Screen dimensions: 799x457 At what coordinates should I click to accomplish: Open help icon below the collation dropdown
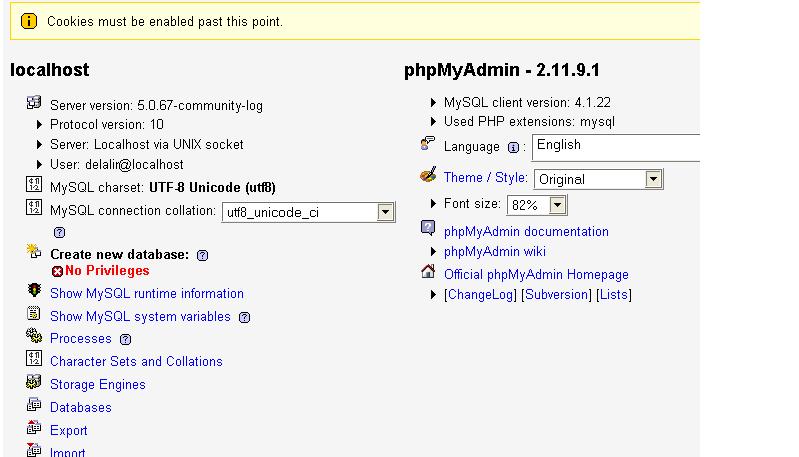pos(60,232)
